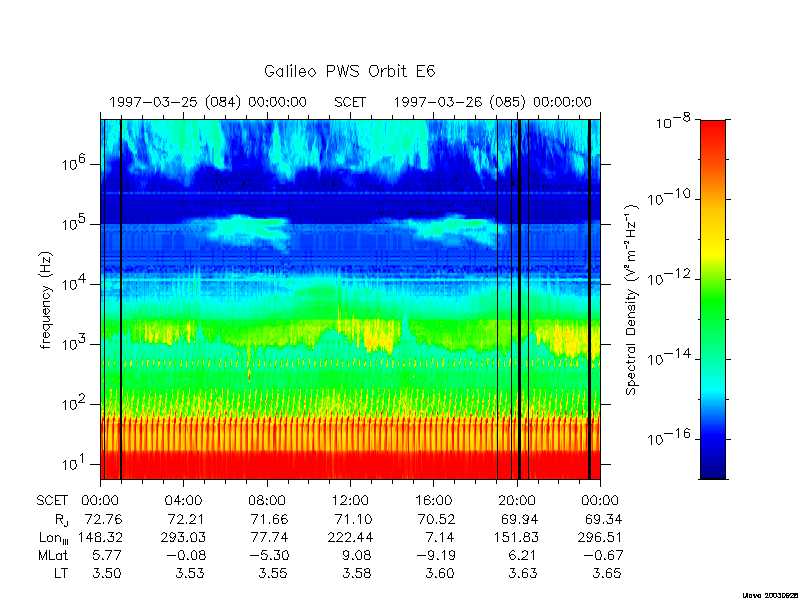The width and height of the screenshot is (800, 600).
Task: Click the '16:00' time axis label
Action: [x=434, y=501]
